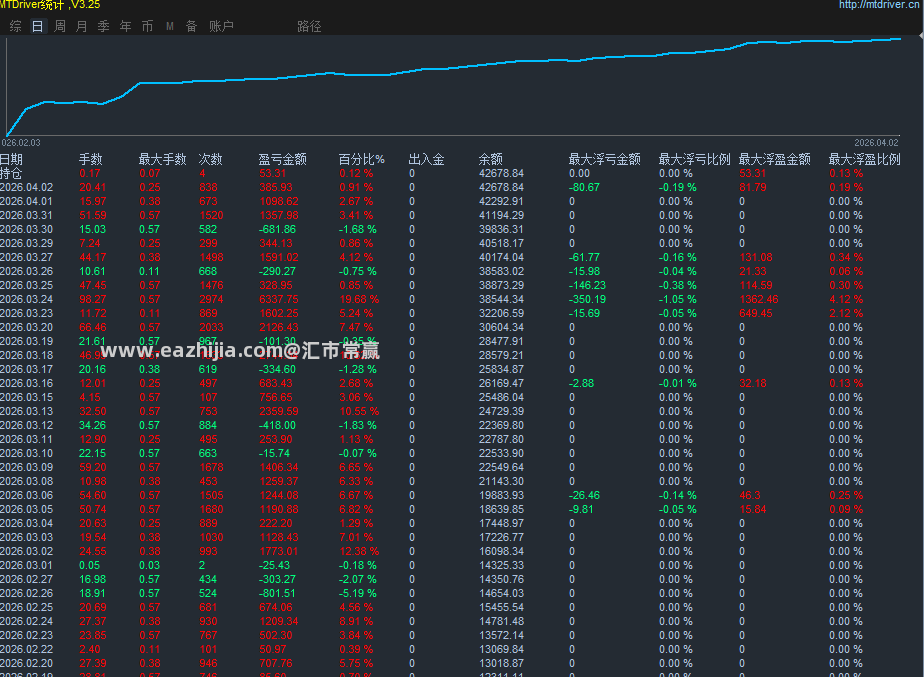Viewport: 924px width, 677px height.
Task: Switch to the M tab
Action: click(170, 26)
